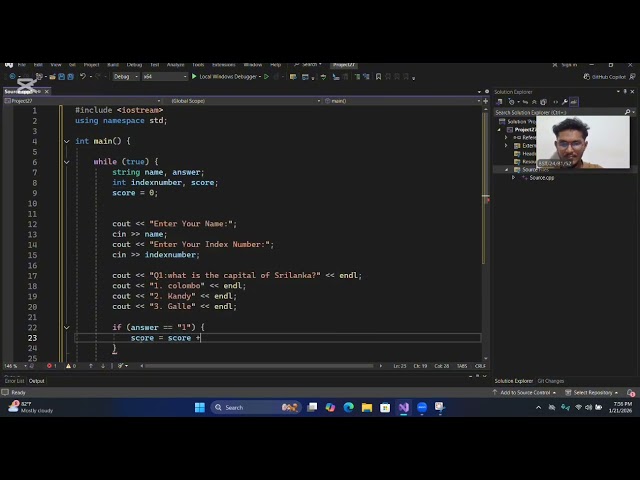Viewport: 640px width, 480px height.
Task: Open Properties wrench icon in Solution Explorer
Action: tap(564, 102)
